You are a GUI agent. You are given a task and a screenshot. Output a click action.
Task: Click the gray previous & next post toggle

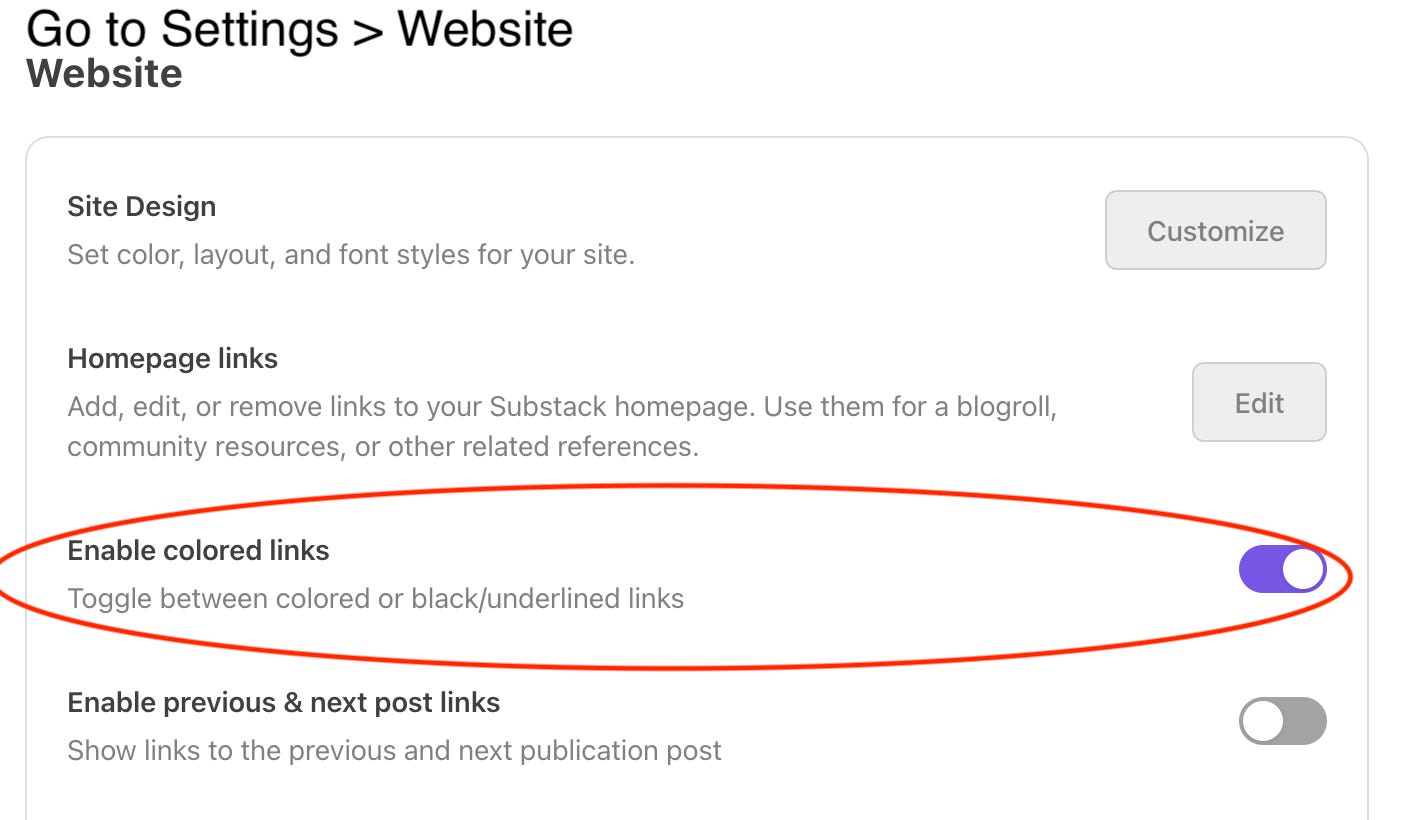pyautogui.click(x=1283, y=720)
